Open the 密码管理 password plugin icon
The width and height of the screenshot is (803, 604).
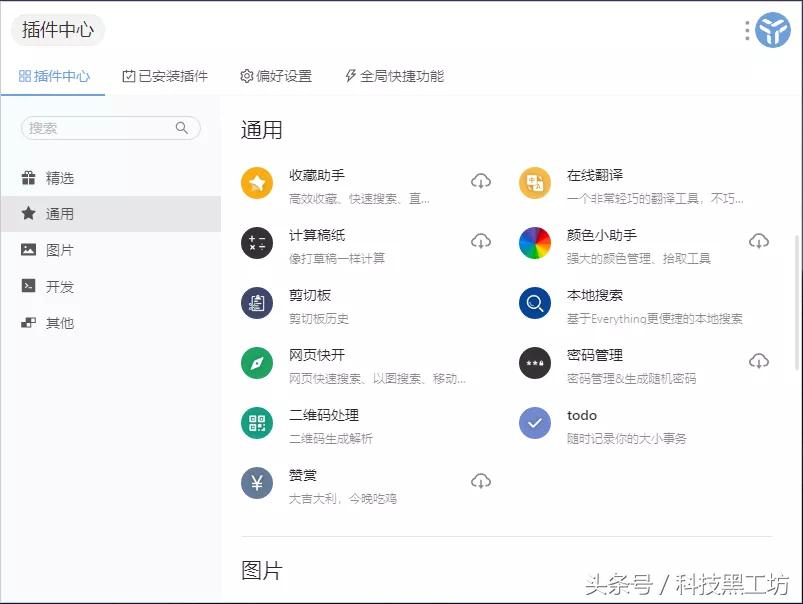click(535, 365)
